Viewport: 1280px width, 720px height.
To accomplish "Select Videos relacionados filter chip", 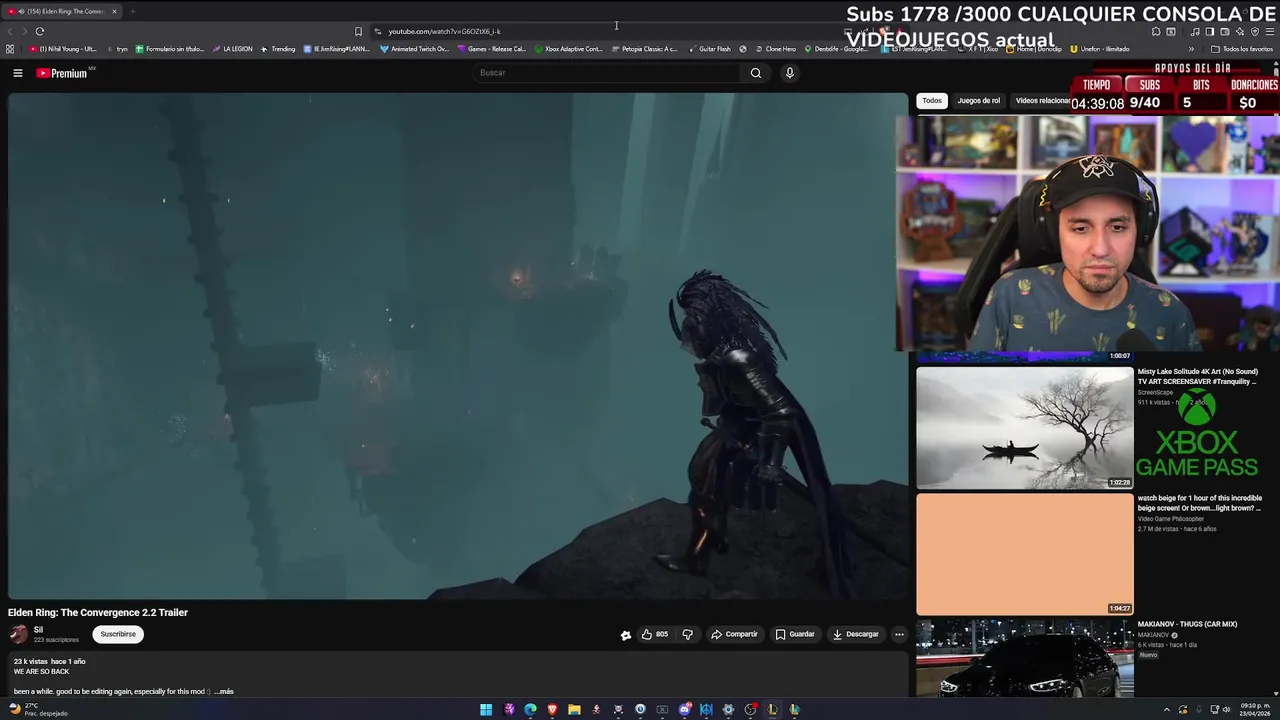I will click(x=1041, y=100).
